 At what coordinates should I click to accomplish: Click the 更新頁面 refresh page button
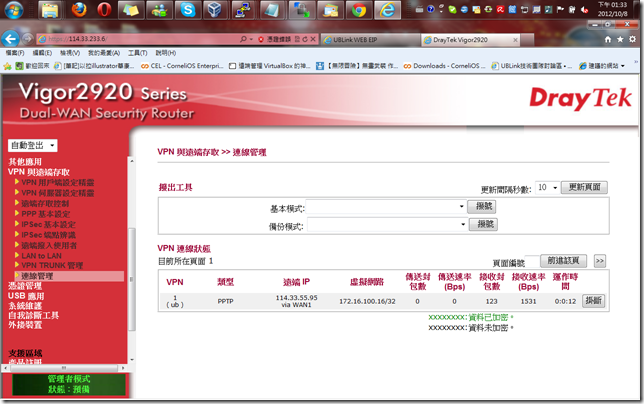pos(584,187)
